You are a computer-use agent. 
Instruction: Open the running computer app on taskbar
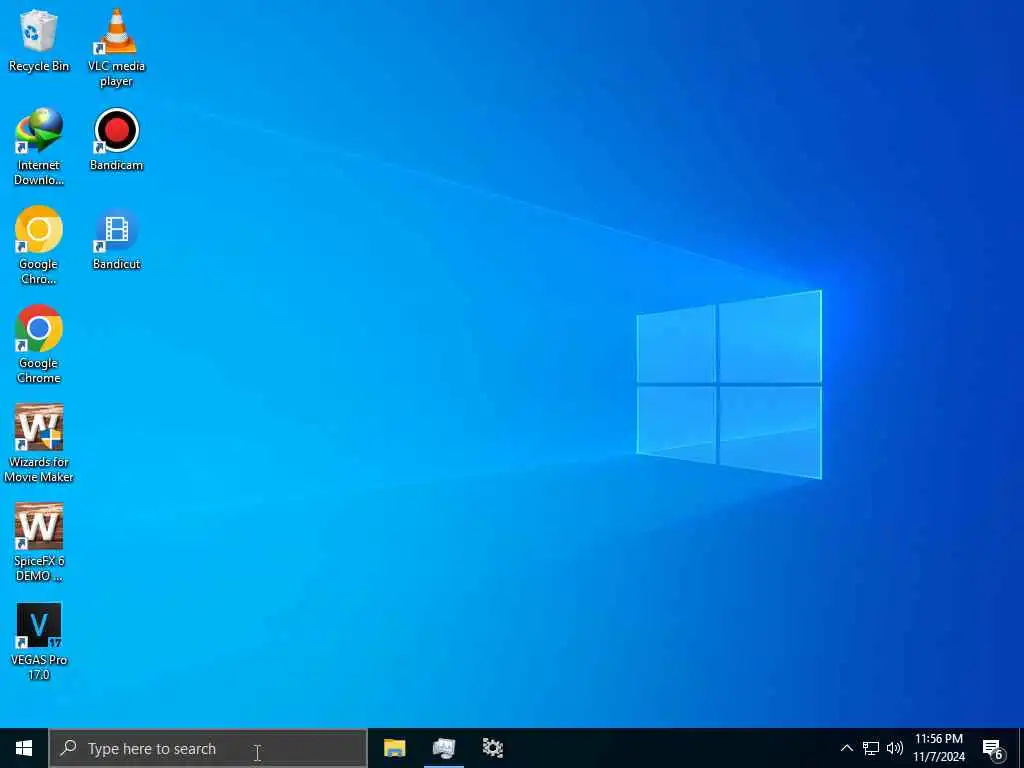pyautogui.click(x=443, y=748)
